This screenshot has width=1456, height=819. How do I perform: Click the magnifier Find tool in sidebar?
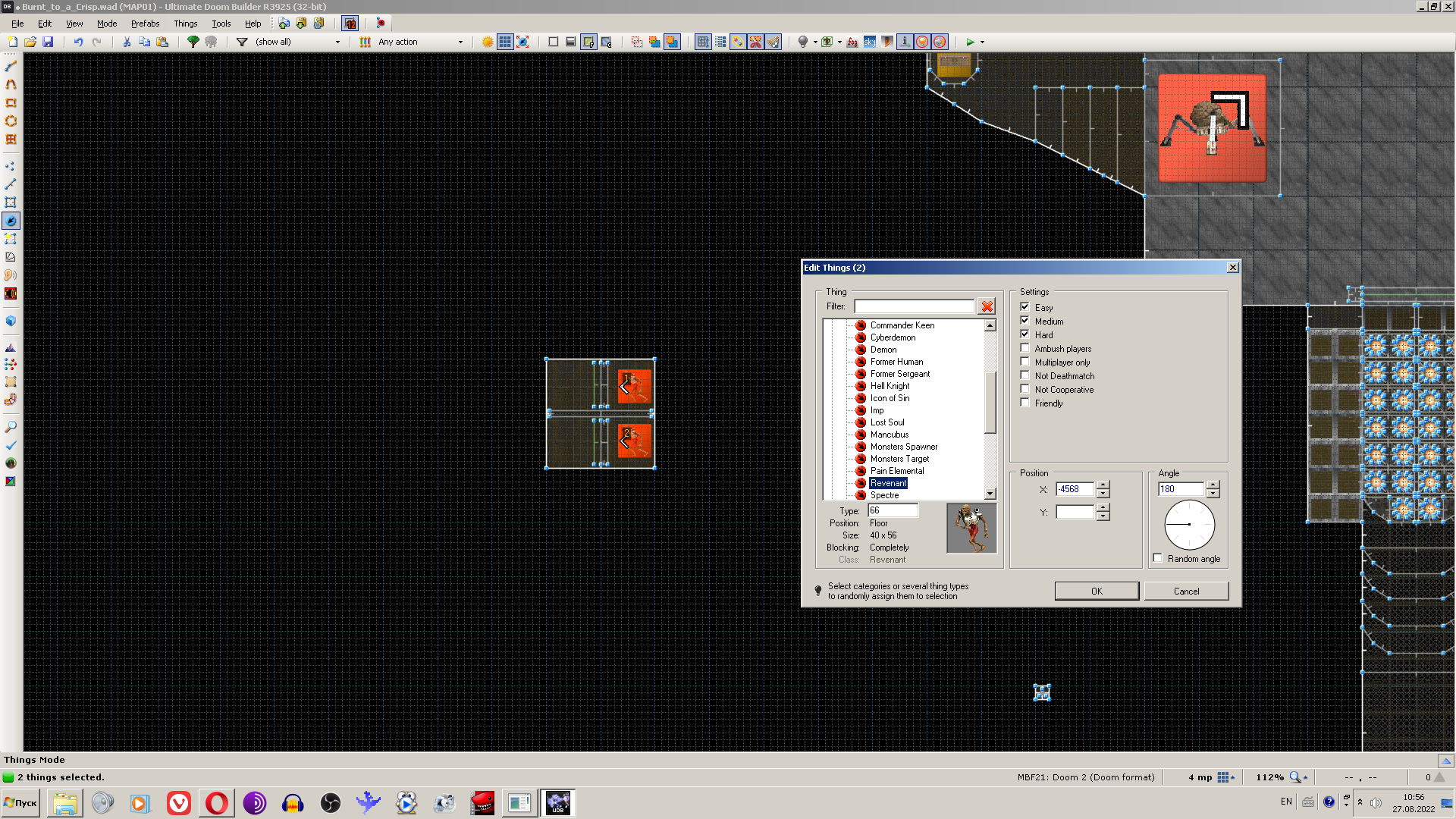[11, 427]
